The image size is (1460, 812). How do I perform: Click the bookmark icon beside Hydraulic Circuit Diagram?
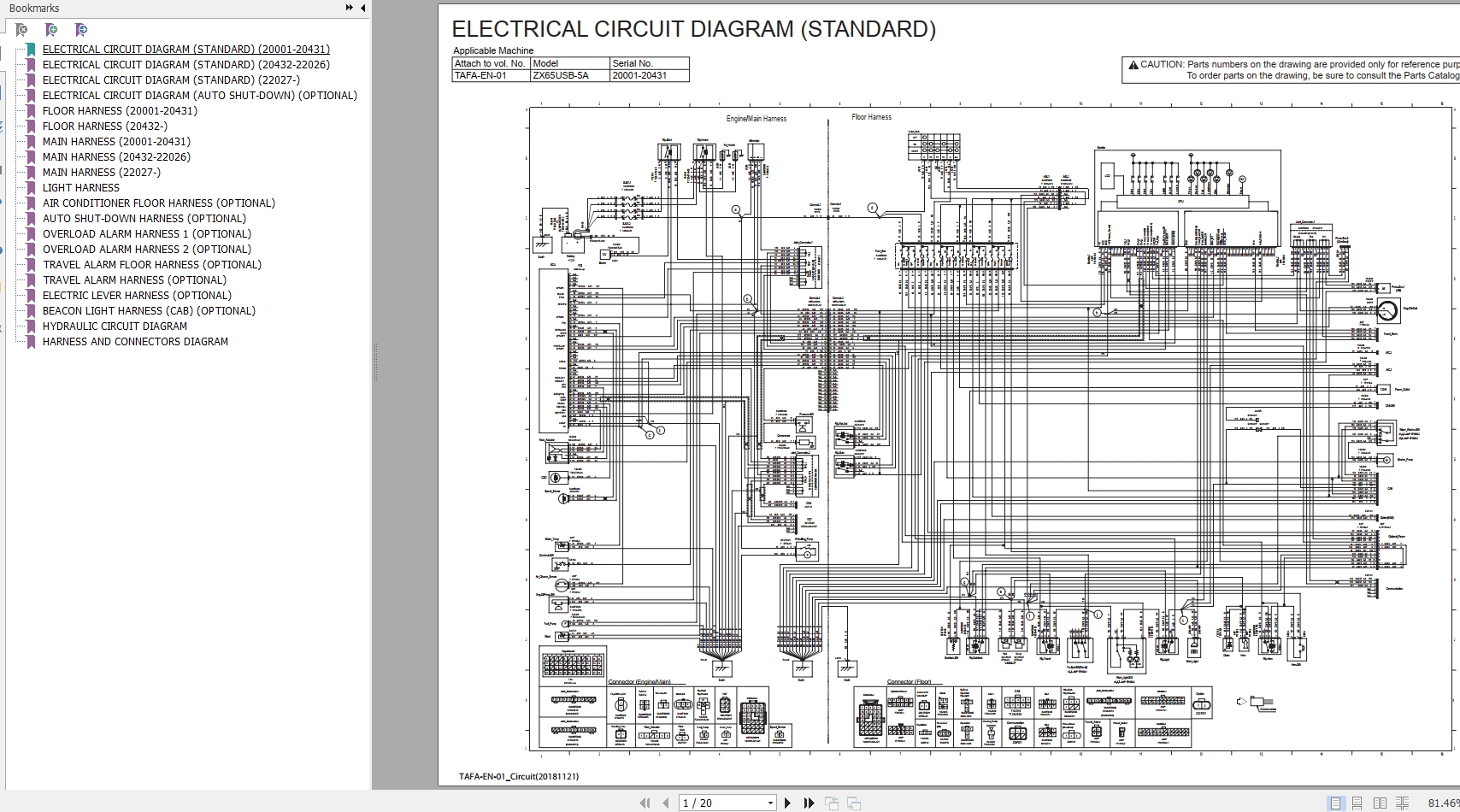pos(30,327)
